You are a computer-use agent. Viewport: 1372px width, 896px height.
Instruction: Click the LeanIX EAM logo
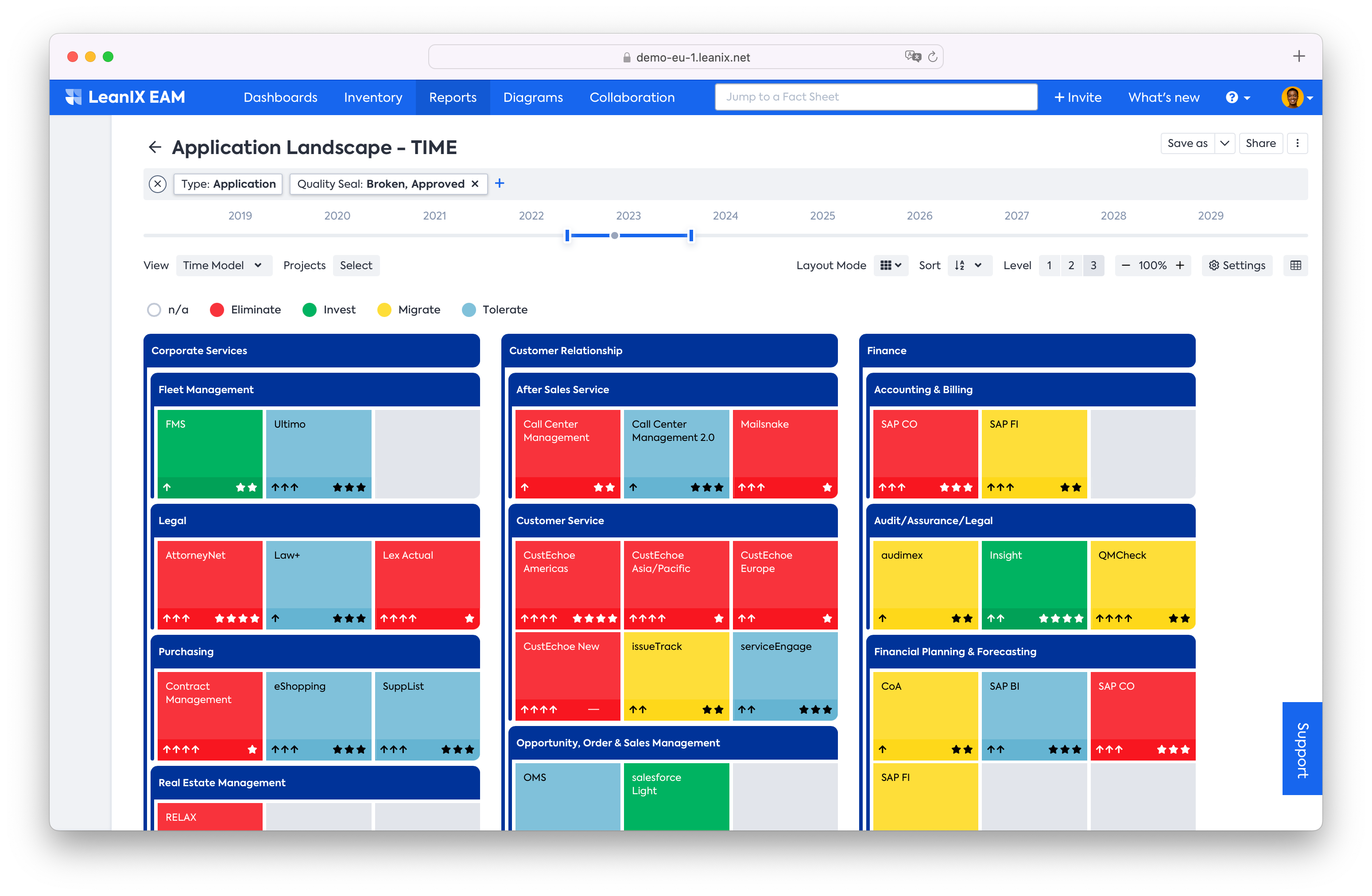point(125,97)
